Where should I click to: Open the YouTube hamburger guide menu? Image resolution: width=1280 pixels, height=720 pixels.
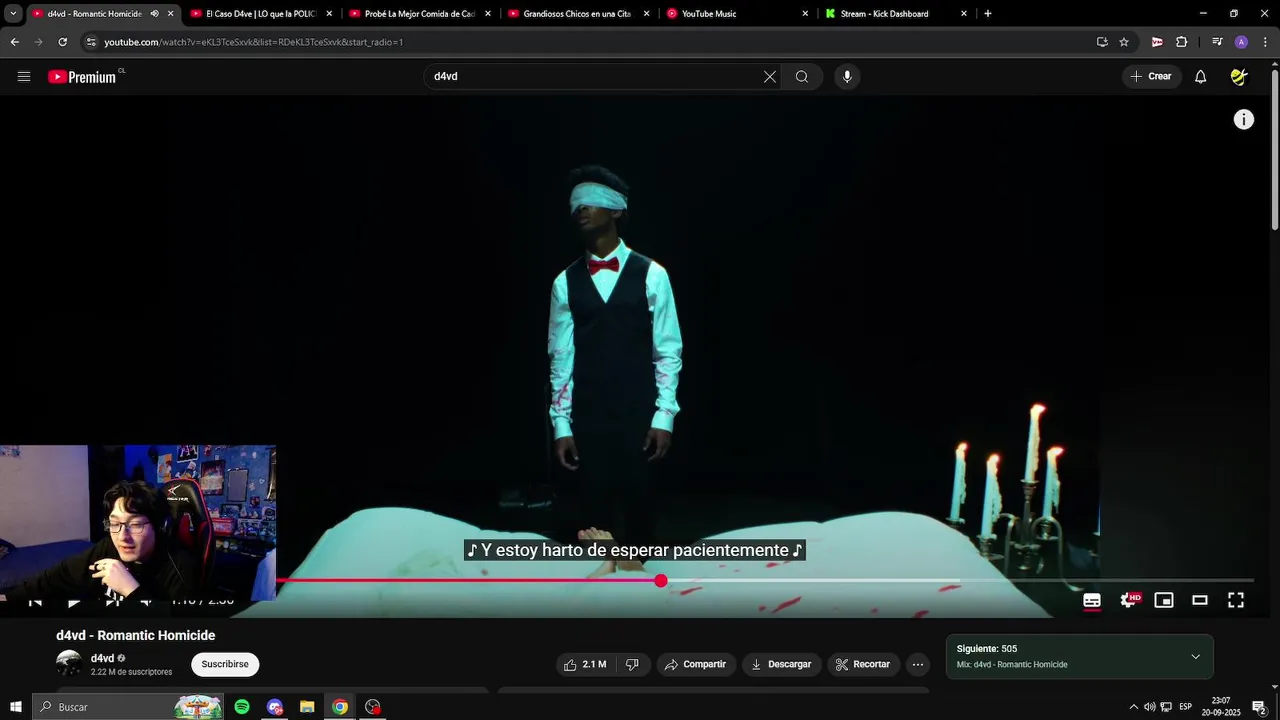tap(24, 76)
